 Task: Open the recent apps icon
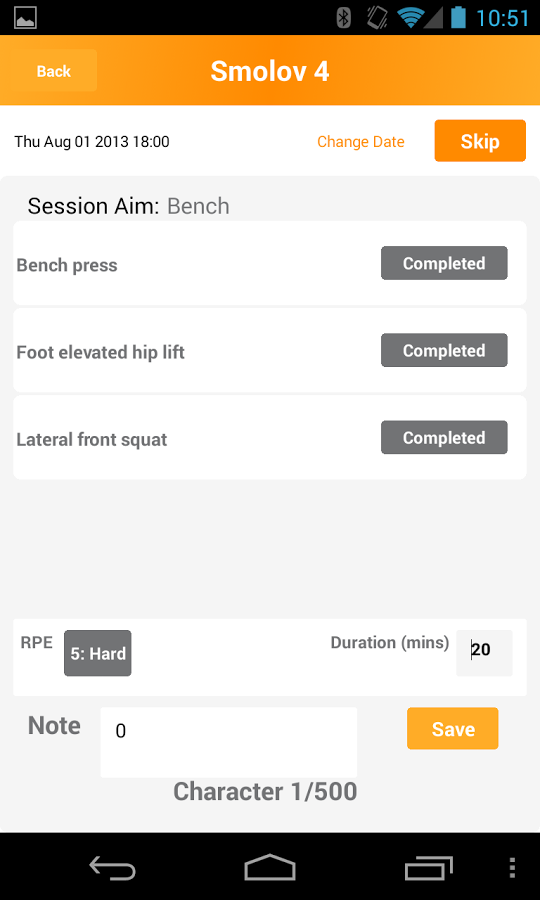[428, 867]
